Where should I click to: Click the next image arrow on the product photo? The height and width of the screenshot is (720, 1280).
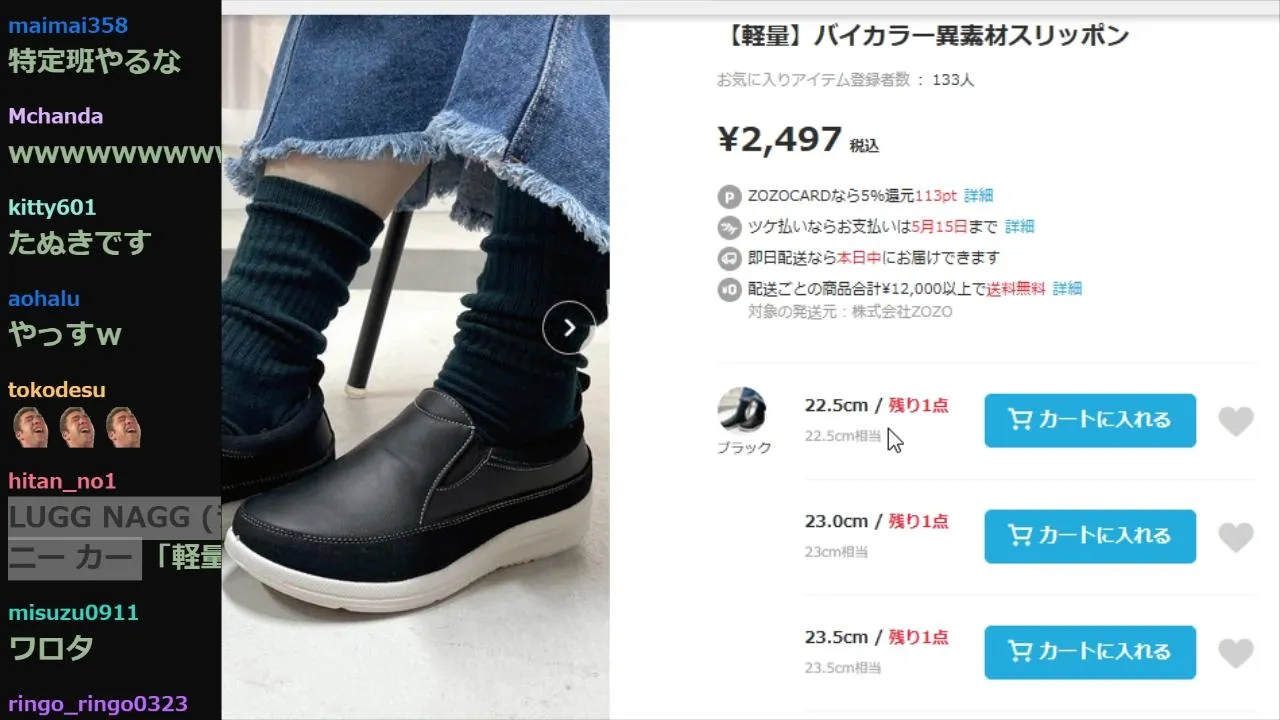point(569,327)
